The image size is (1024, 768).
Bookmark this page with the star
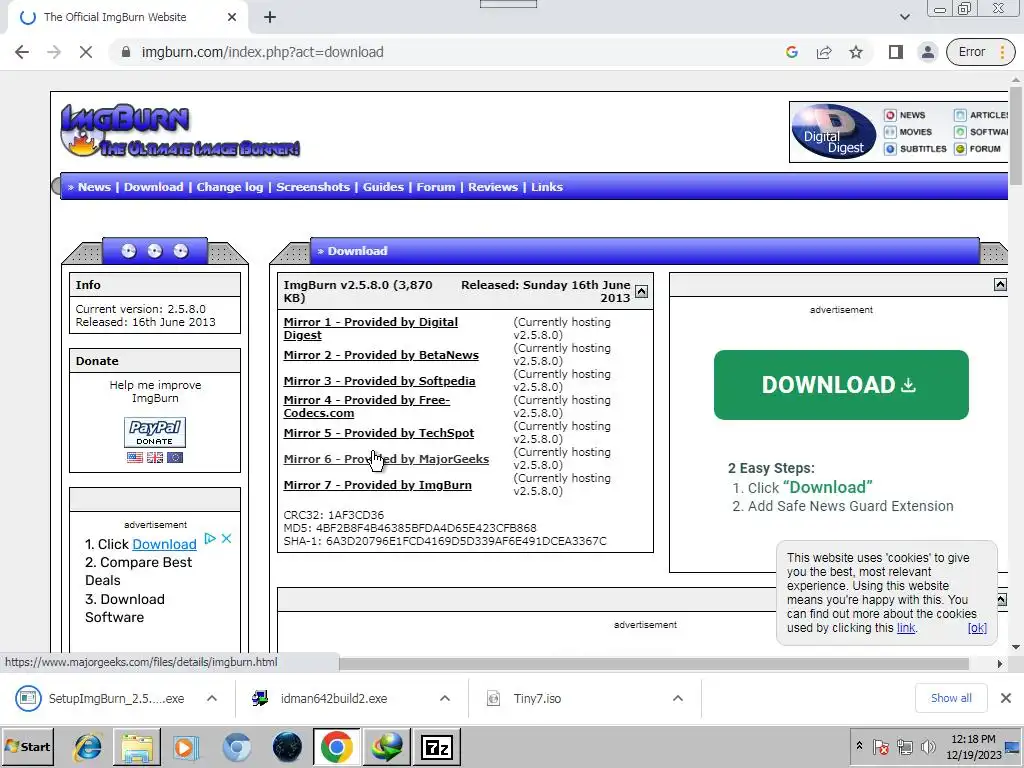click(856, 52)
